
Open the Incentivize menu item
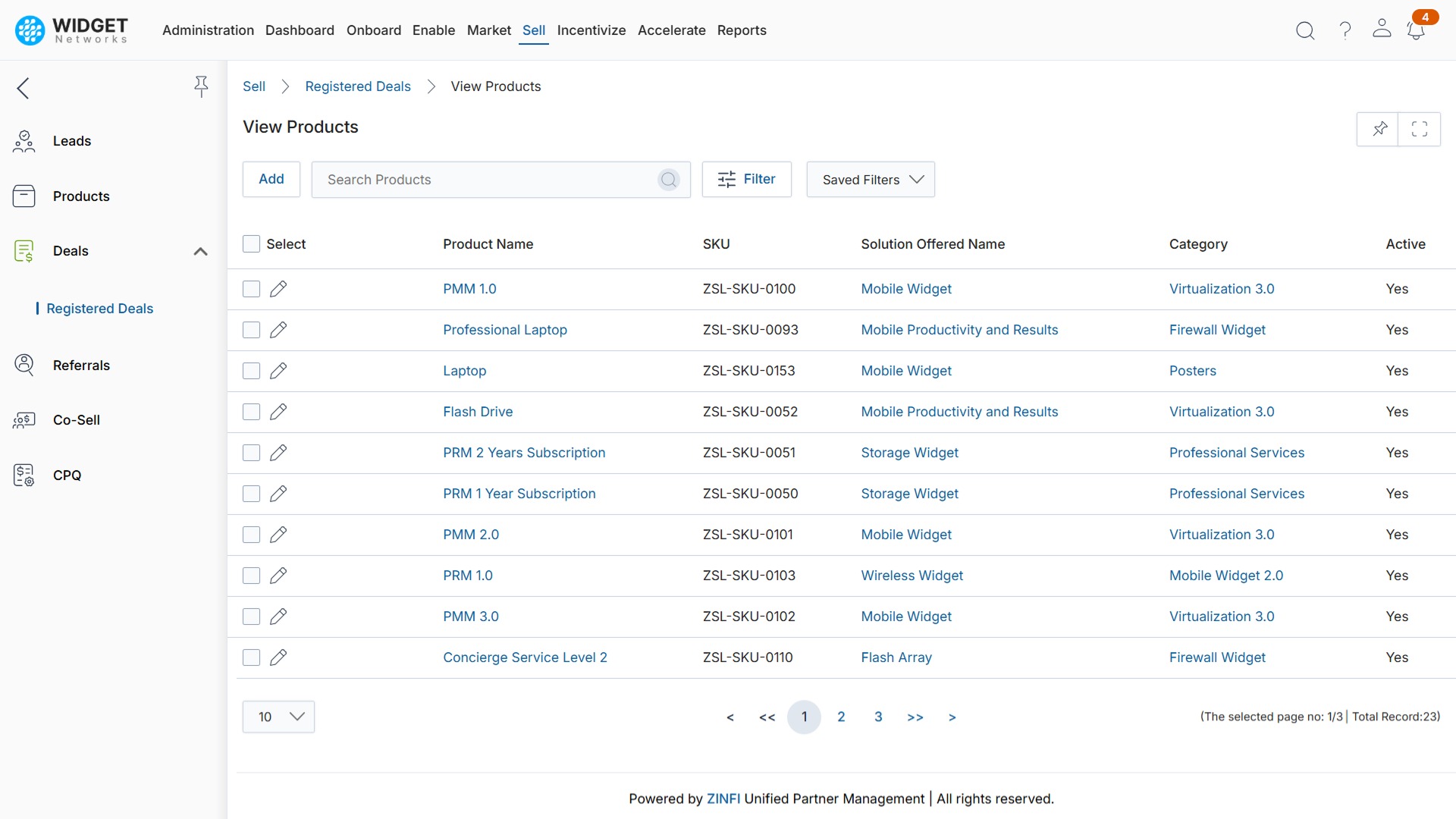point(591,30)
